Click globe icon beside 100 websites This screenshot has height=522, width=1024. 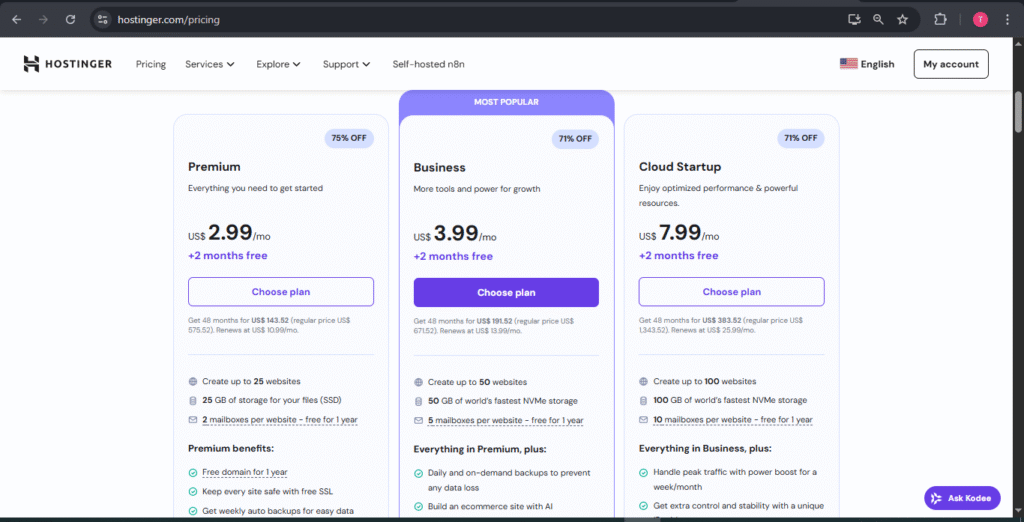[643, 382]
